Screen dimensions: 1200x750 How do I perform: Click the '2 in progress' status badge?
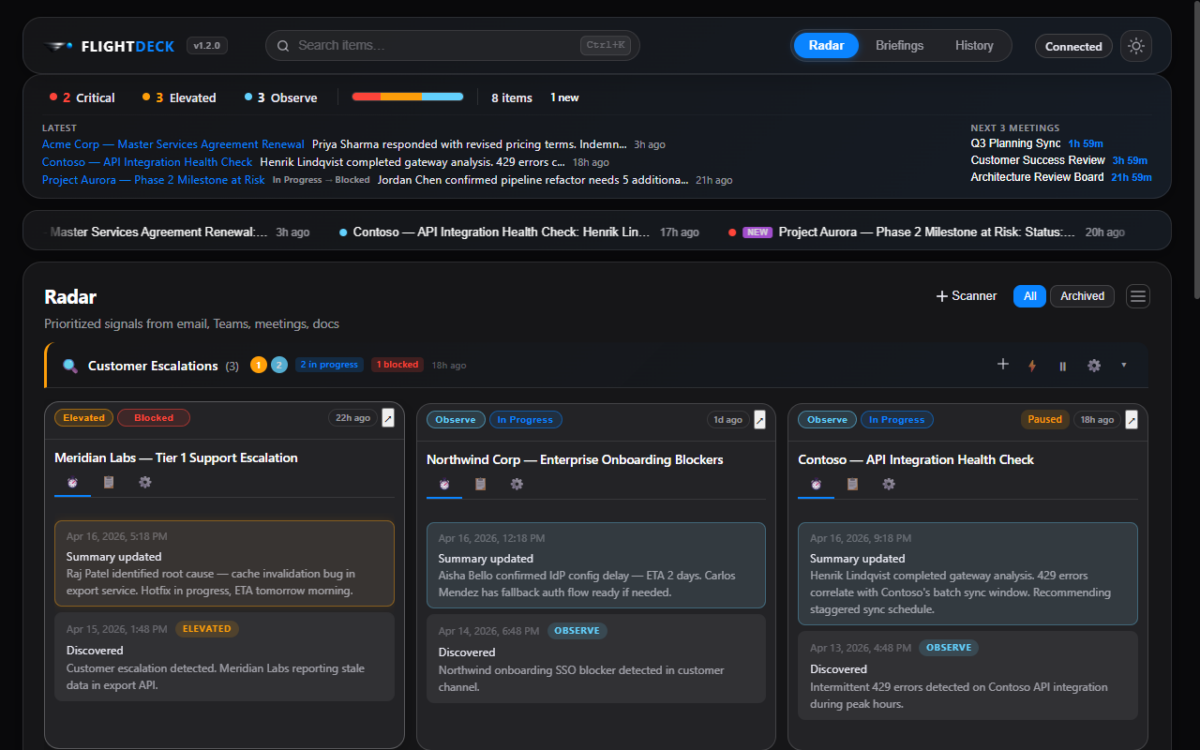point(329,365)
